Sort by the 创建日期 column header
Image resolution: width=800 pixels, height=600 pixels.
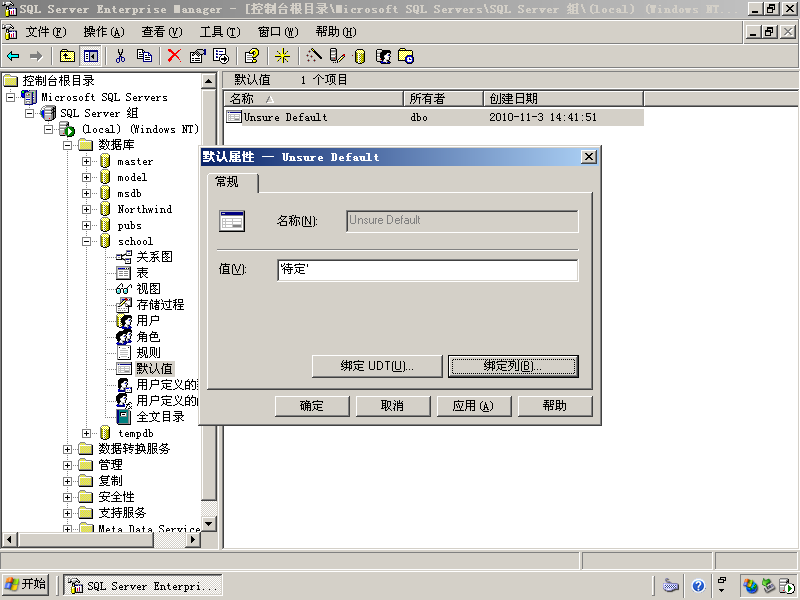pos(563,98)
